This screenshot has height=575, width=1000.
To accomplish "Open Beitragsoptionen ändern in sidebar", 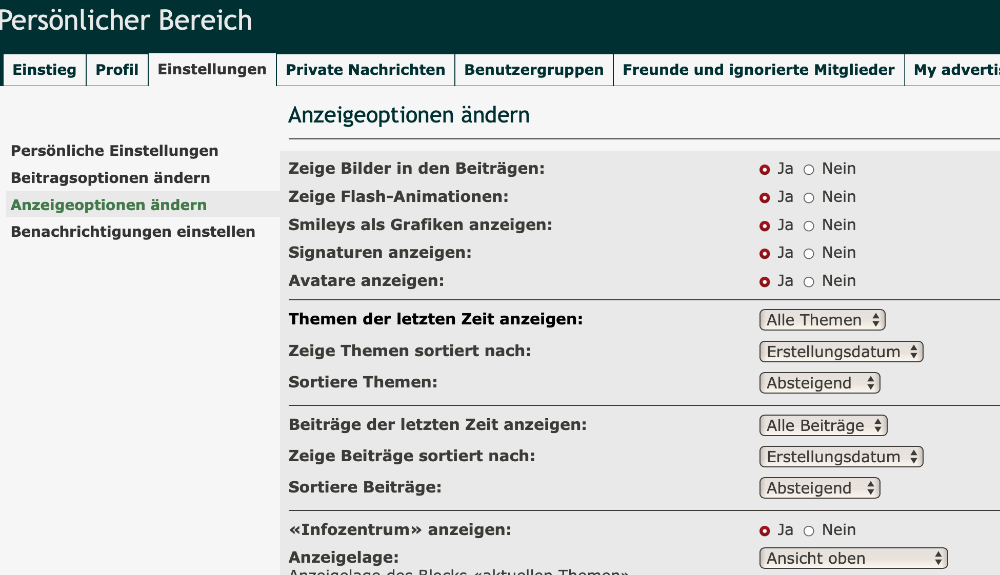I will click(x=110, y=178).
